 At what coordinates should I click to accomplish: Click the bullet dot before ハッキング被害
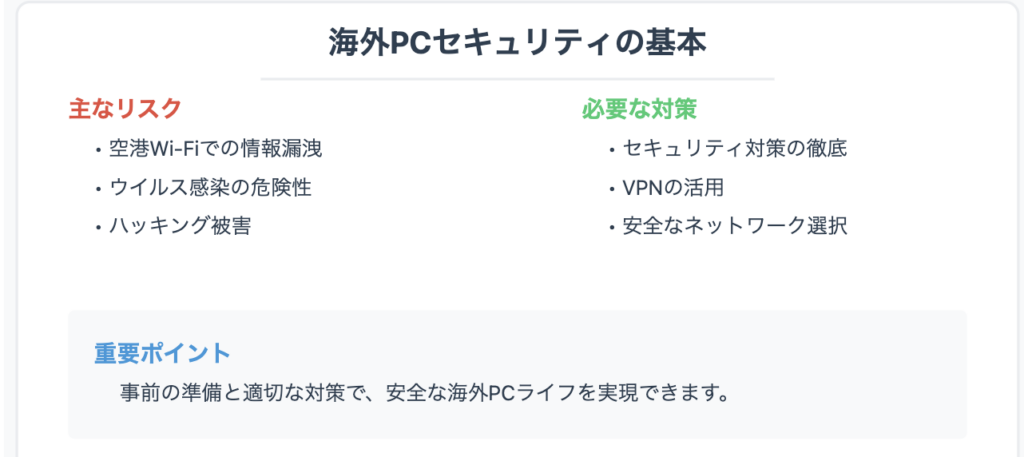point(98,228)
